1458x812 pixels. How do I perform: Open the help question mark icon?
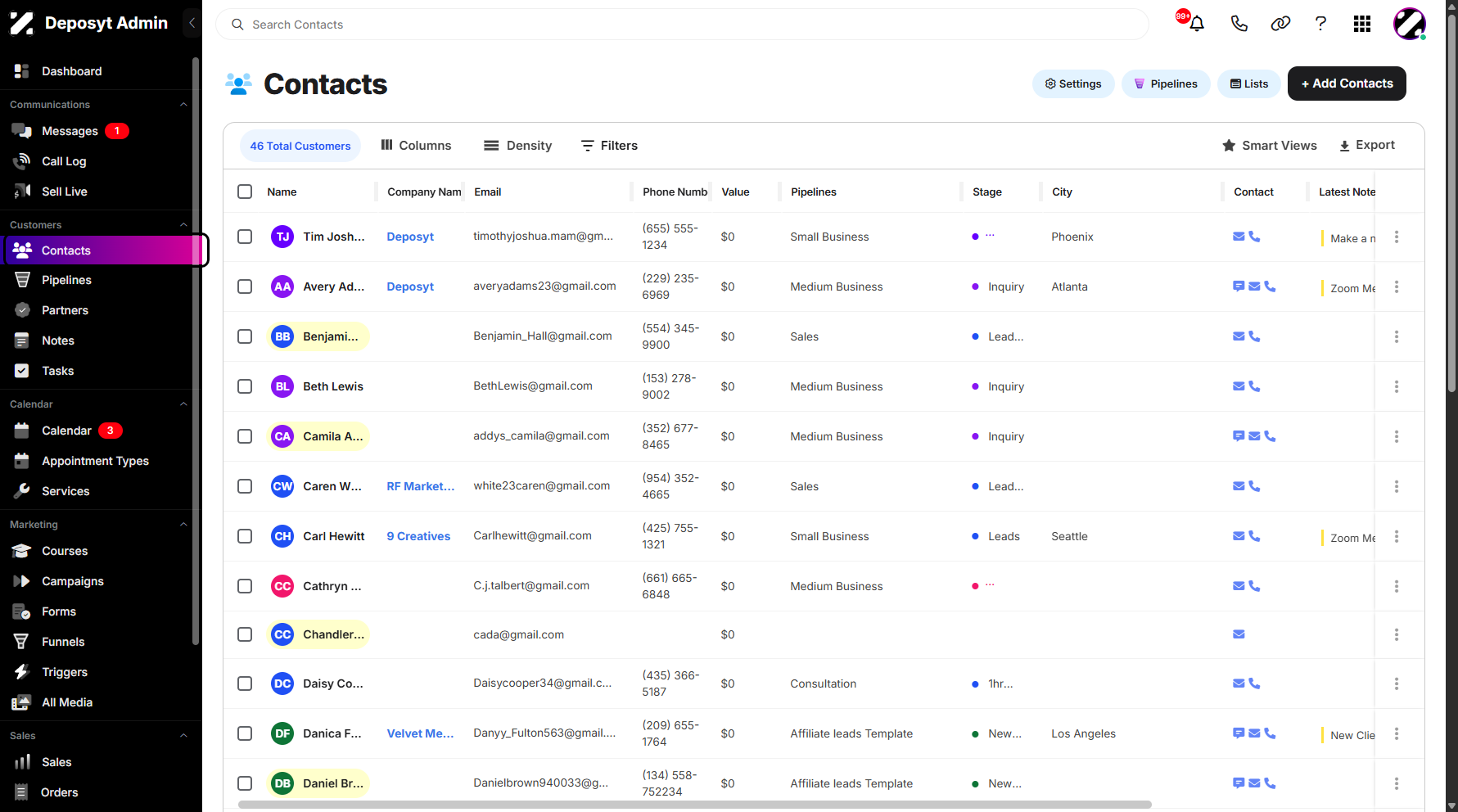tap(1320, 24)
